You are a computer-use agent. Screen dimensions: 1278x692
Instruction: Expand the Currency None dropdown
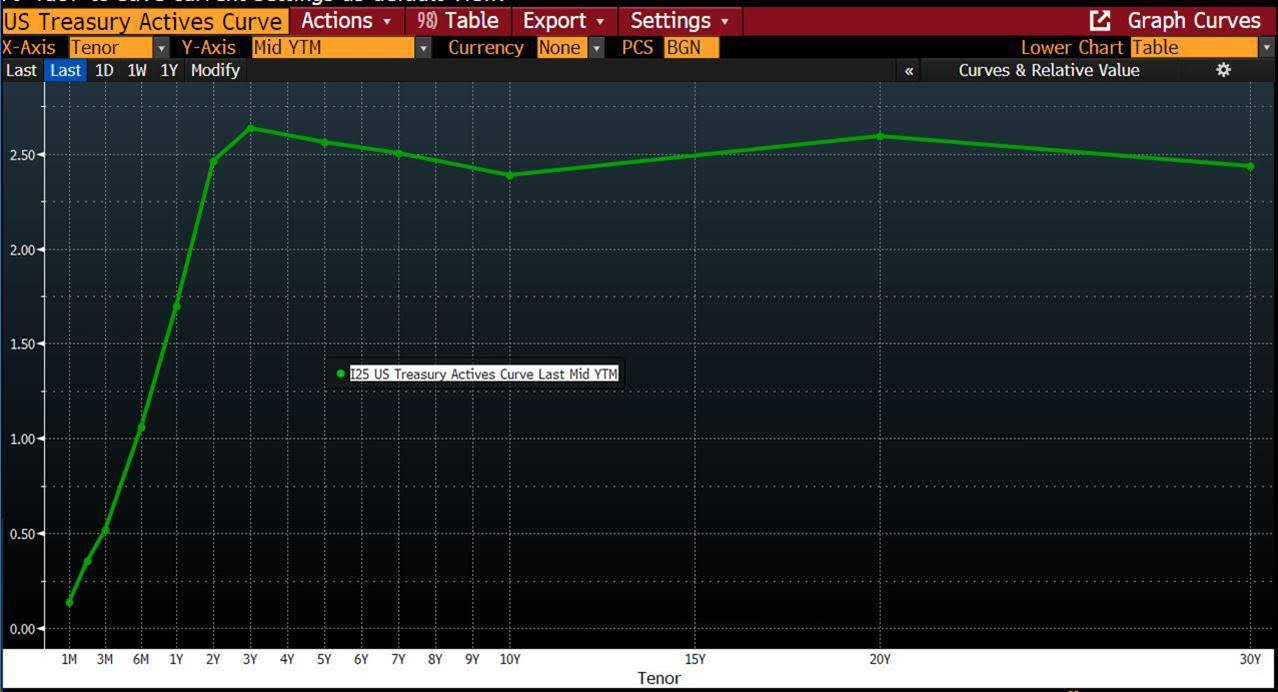coord(597,47)
